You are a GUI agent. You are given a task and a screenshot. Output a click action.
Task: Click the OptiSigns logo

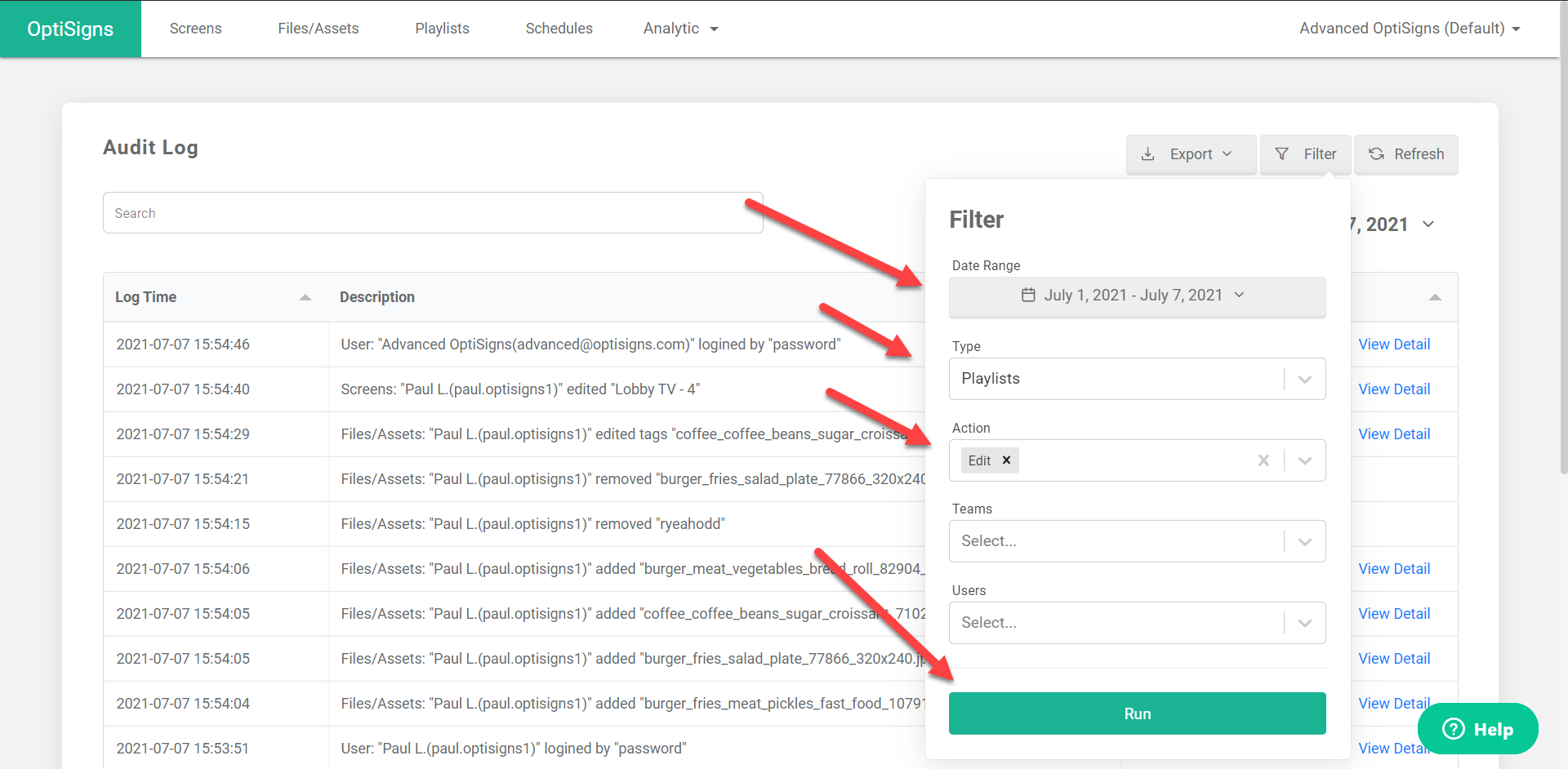tap(70, 29)
